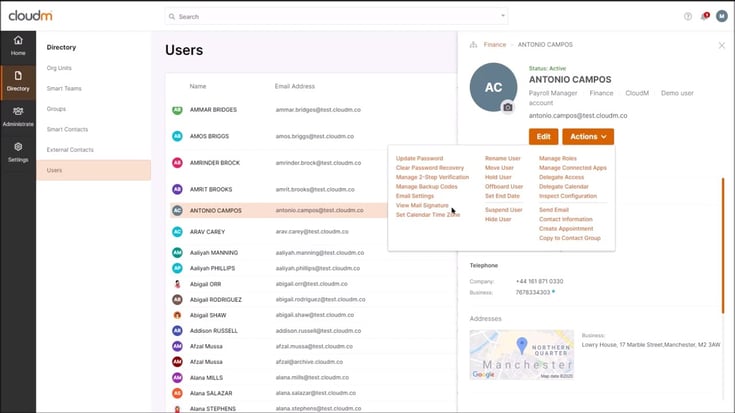Select Users in Directory menu
This screenshot has height=413, width=735.
tap(94, 170)
